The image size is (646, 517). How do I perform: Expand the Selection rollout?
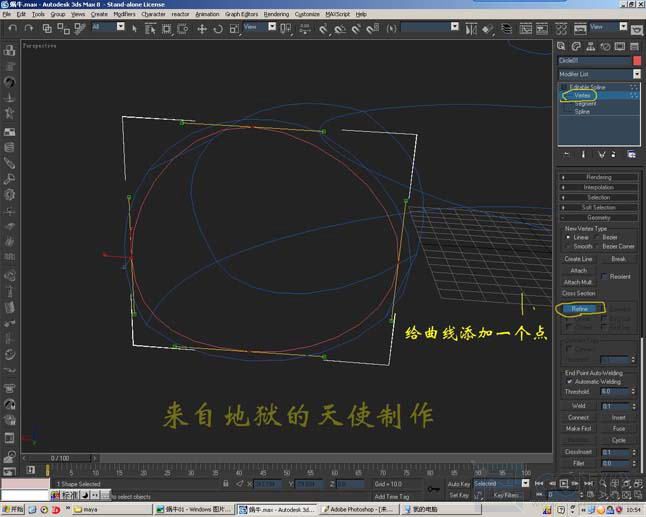pos(599,197)
